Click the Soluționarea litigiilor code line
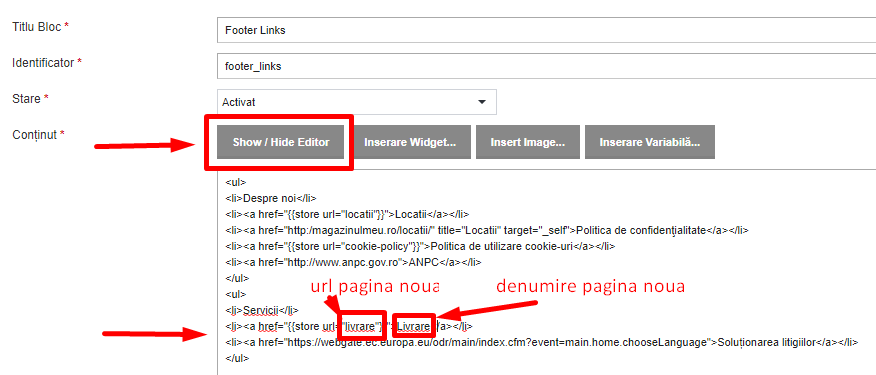 (x=542, y=341)
